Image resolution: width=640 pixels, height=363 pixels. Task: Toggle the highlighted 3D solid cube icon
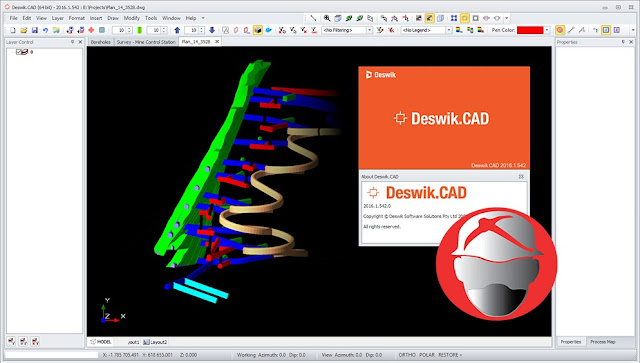[258, 30]
